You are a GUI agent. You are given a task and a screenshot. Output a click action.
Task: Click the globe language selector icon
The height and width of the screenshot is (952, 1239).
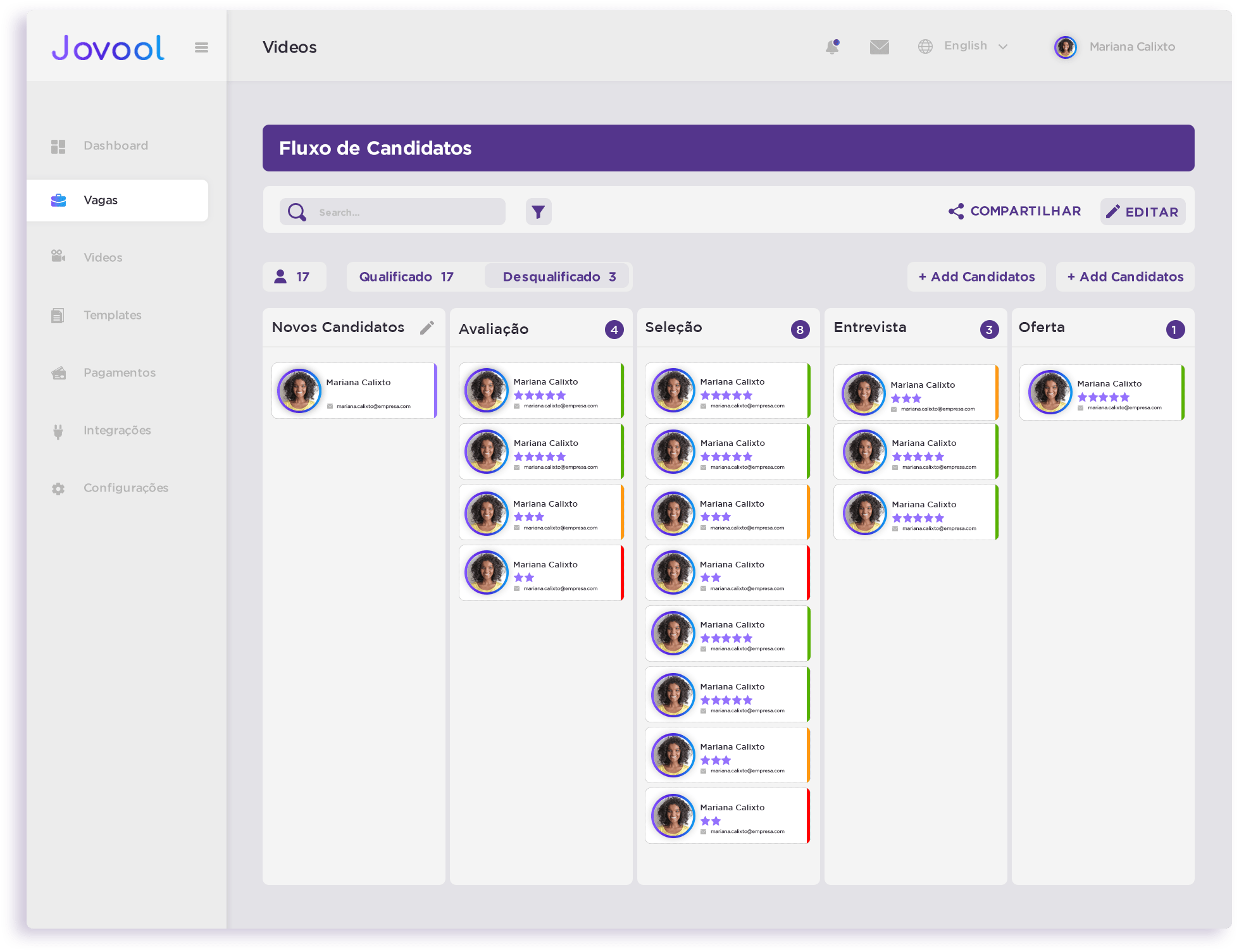pos(925,47)
